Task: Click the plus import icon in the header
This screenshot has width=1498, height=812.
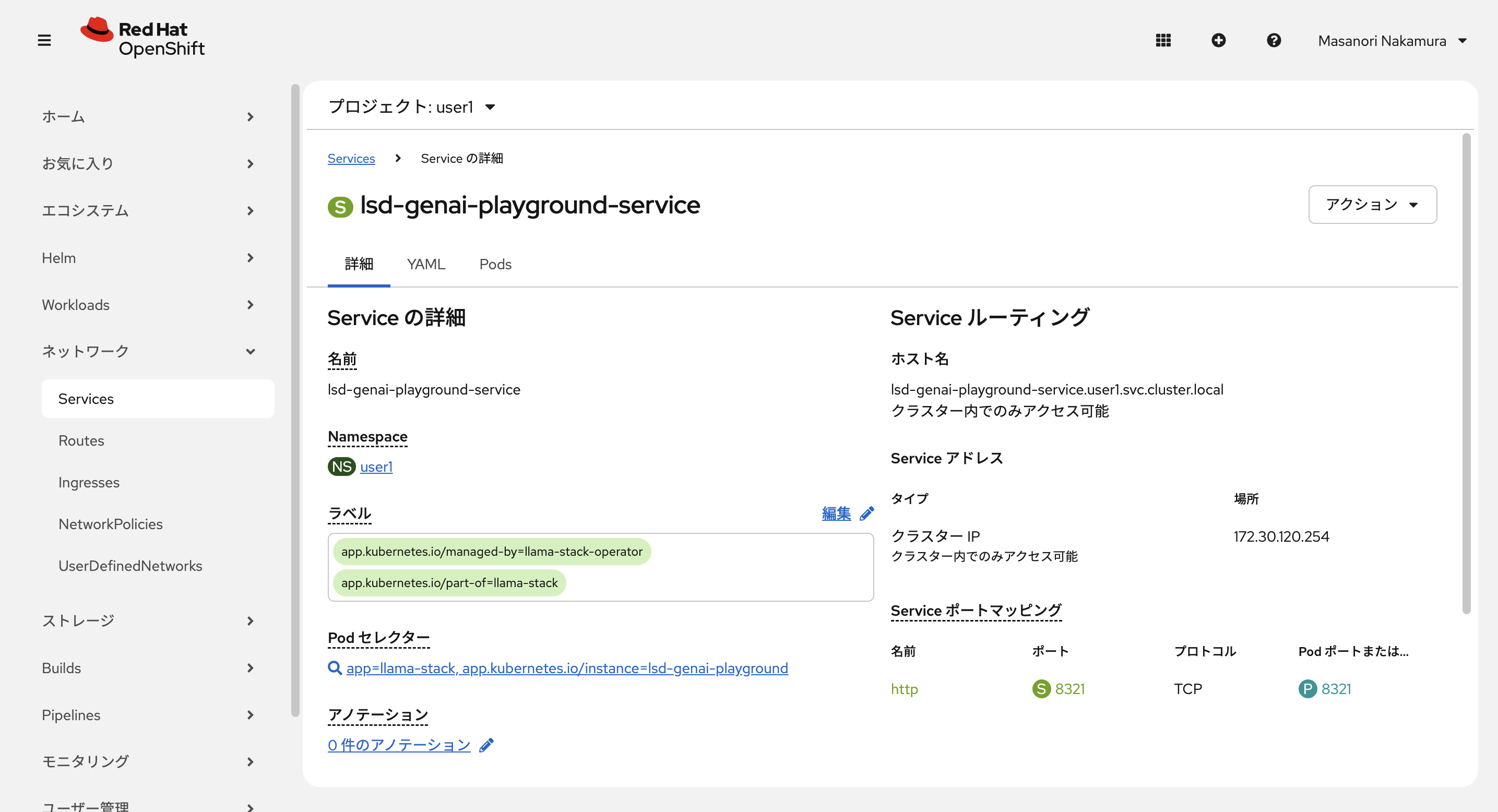Action: coord(1218,40)
